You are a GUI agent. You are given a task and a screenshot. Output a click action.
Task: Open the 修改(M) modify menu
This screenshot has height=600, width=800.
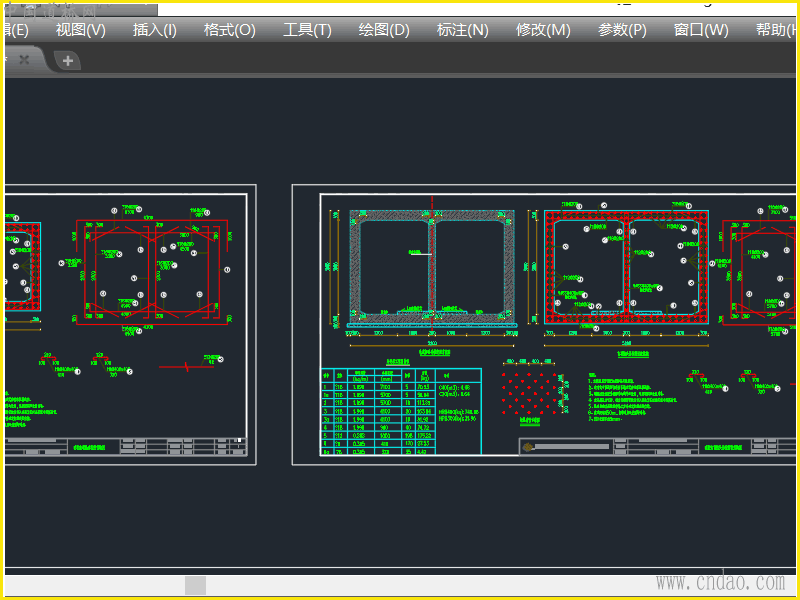coord(543,30)
